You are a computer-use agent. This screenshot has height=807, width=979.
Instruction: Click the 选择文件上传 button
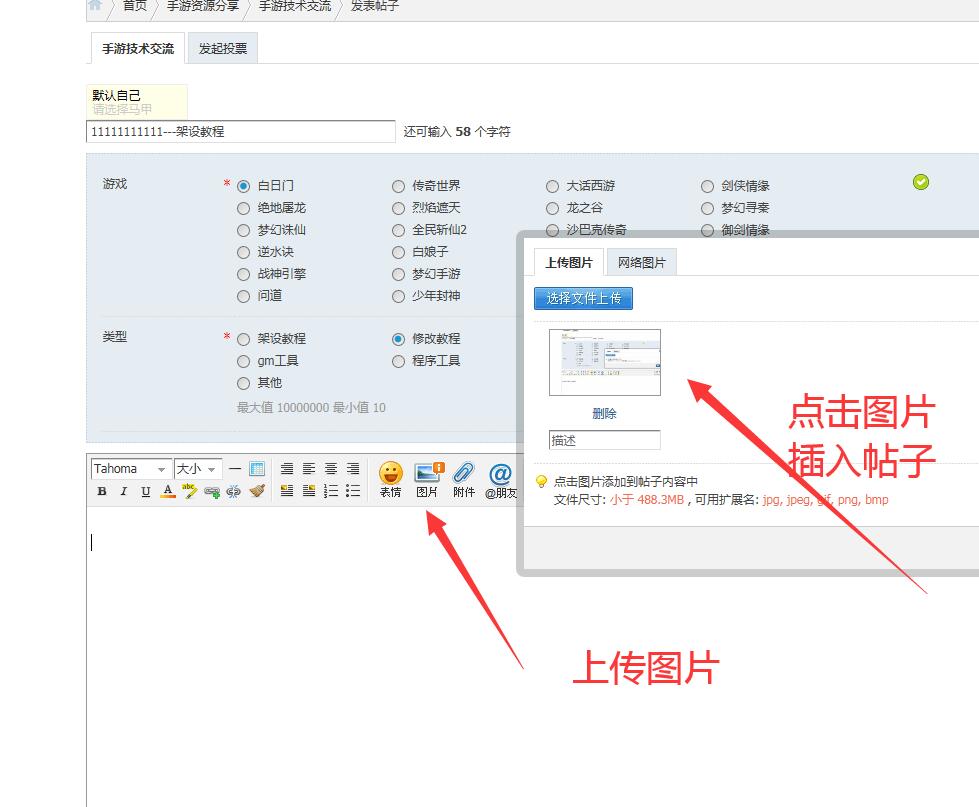click(x=583, y=298)
